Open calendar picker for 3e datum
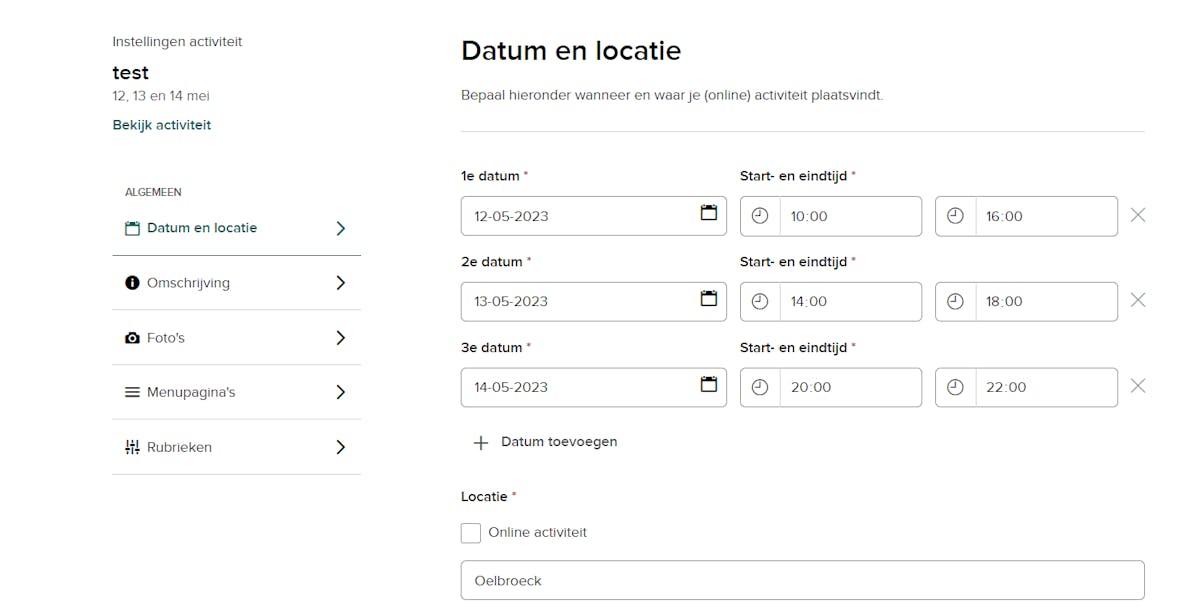This screenshot has width=1200, height=613. point(708,385)
